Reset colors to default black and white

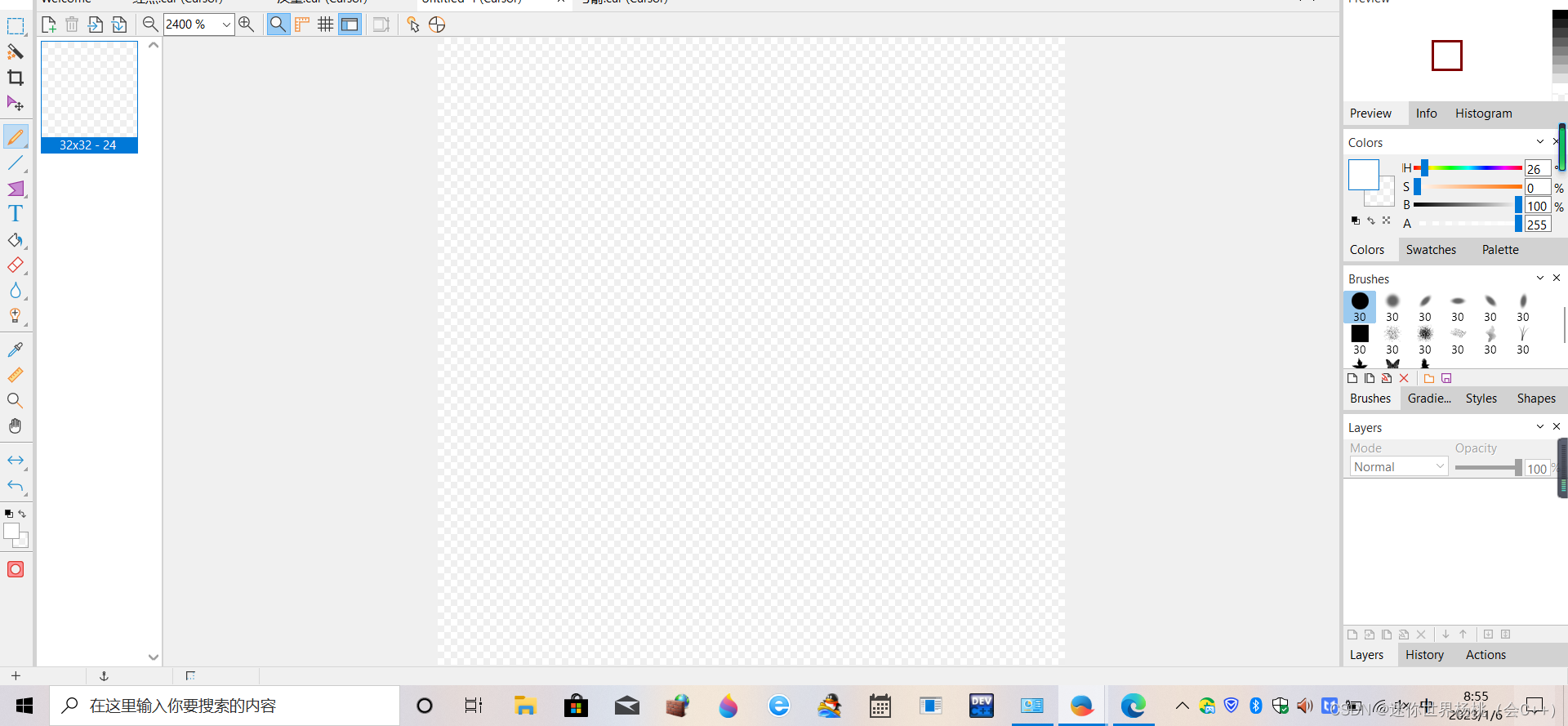click(x=1356, y=220)
